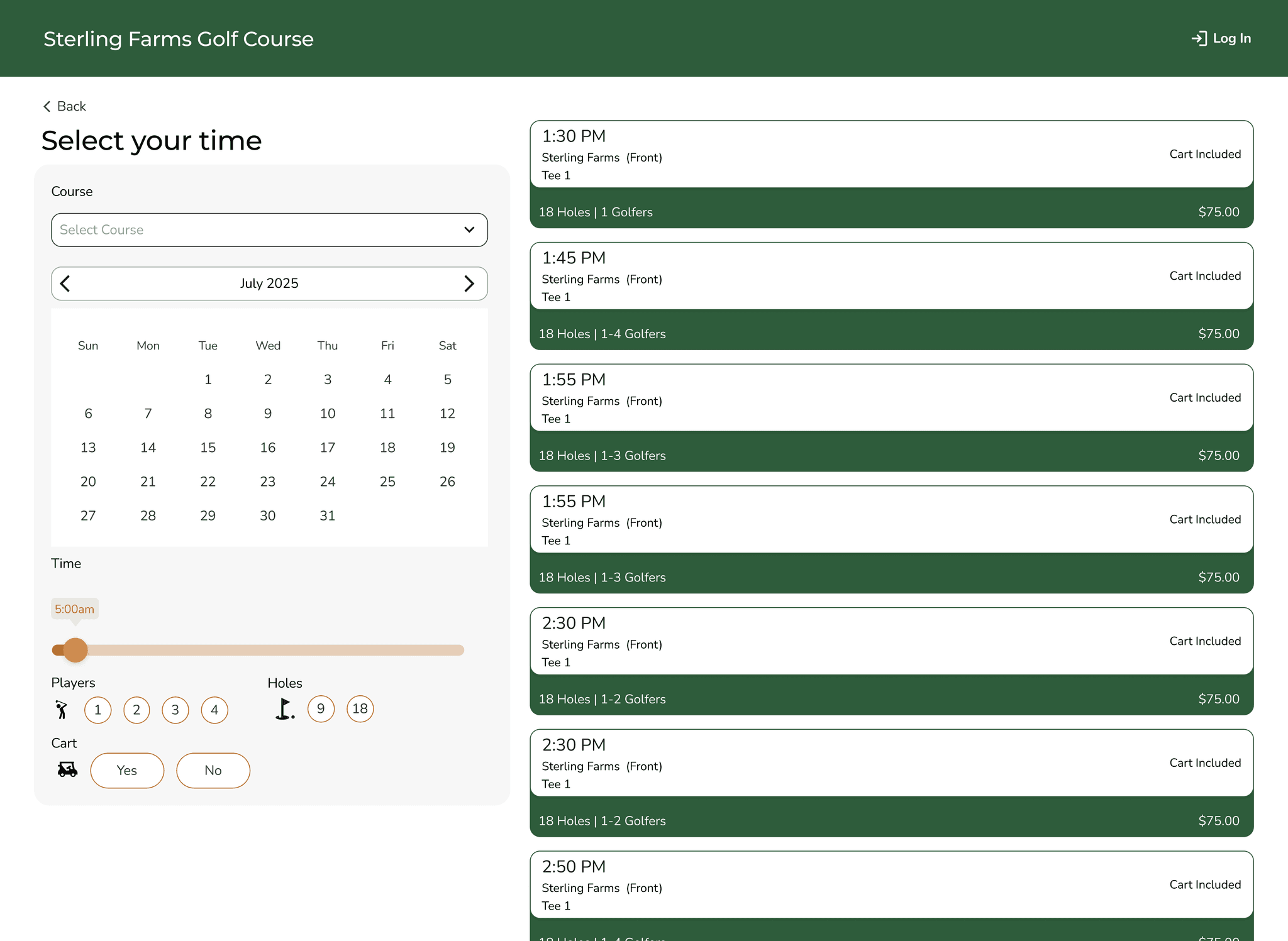Select July 23 on the calendar

click(268, 482)
